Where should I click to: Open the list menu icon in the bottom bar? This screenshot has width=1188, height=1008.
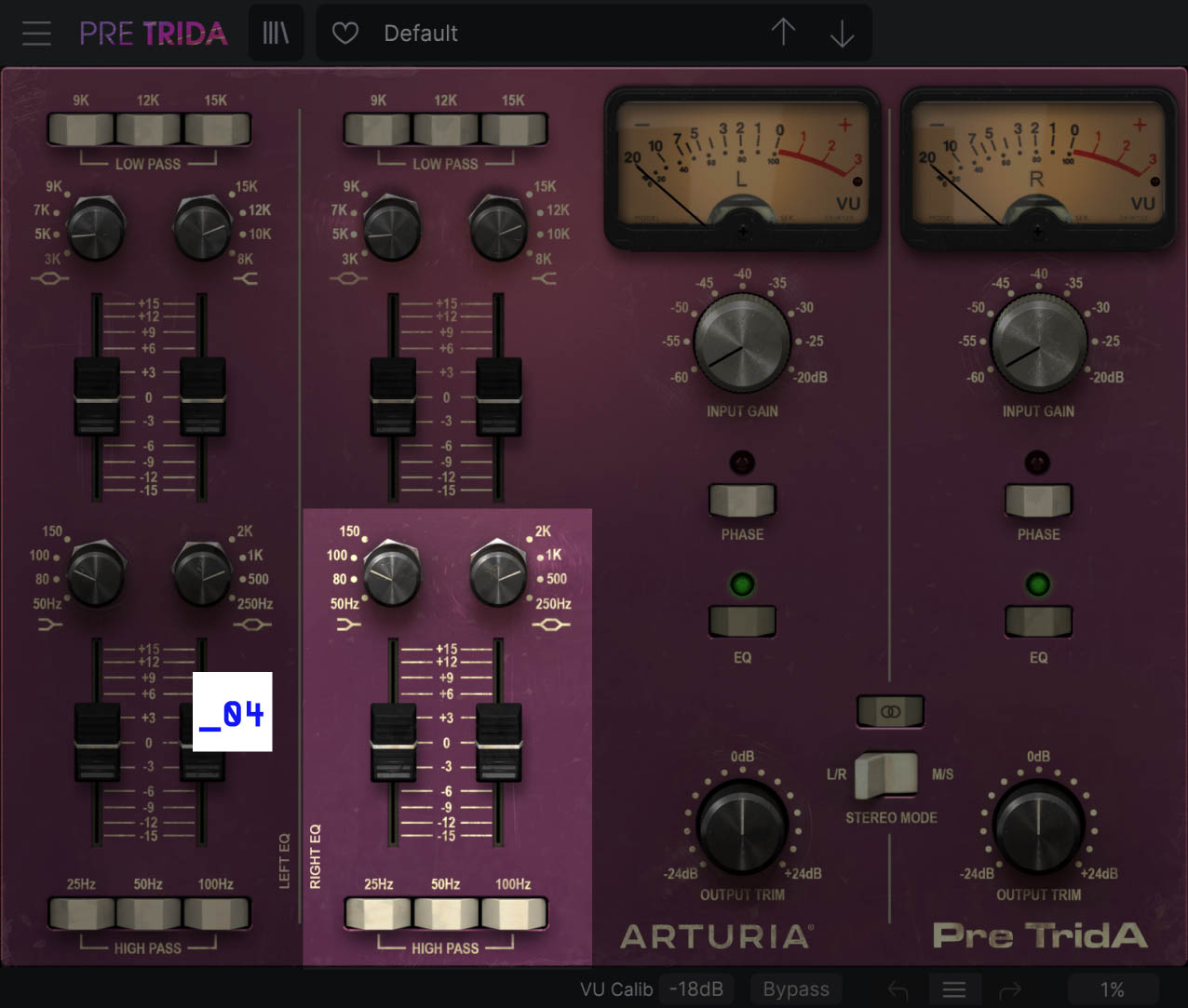pyautogui.click(x=954, y=988)
